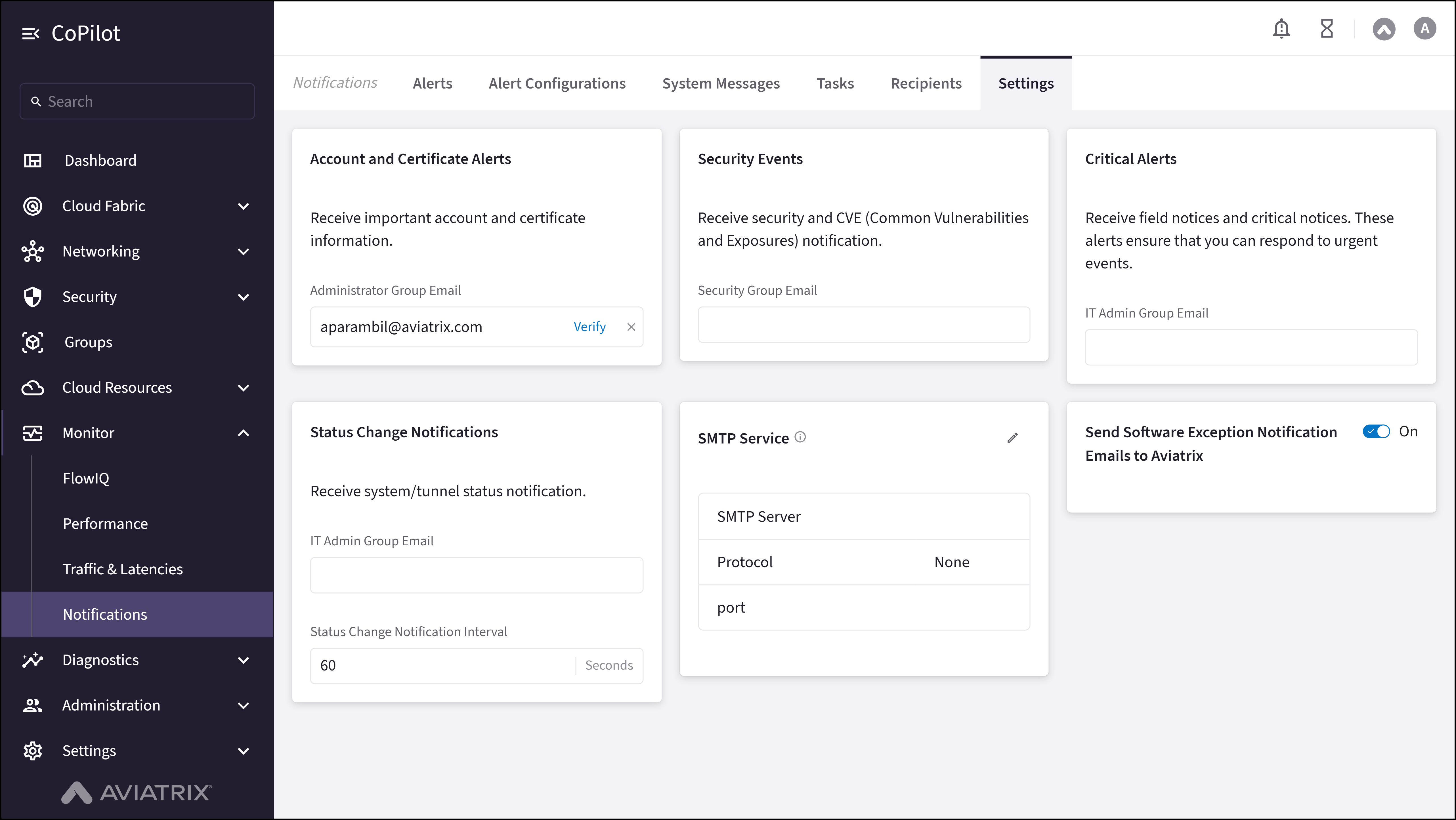Switch to the Recipients tab
The width and height of the screenshot is (1456, 820).
pos(926,83)
